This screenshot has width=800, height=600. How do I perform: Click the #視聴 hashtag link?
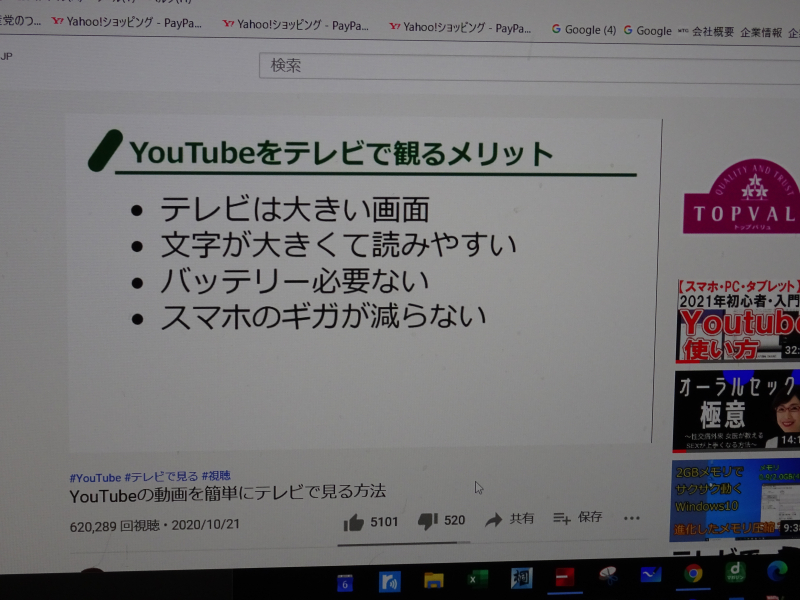point(216,476)
